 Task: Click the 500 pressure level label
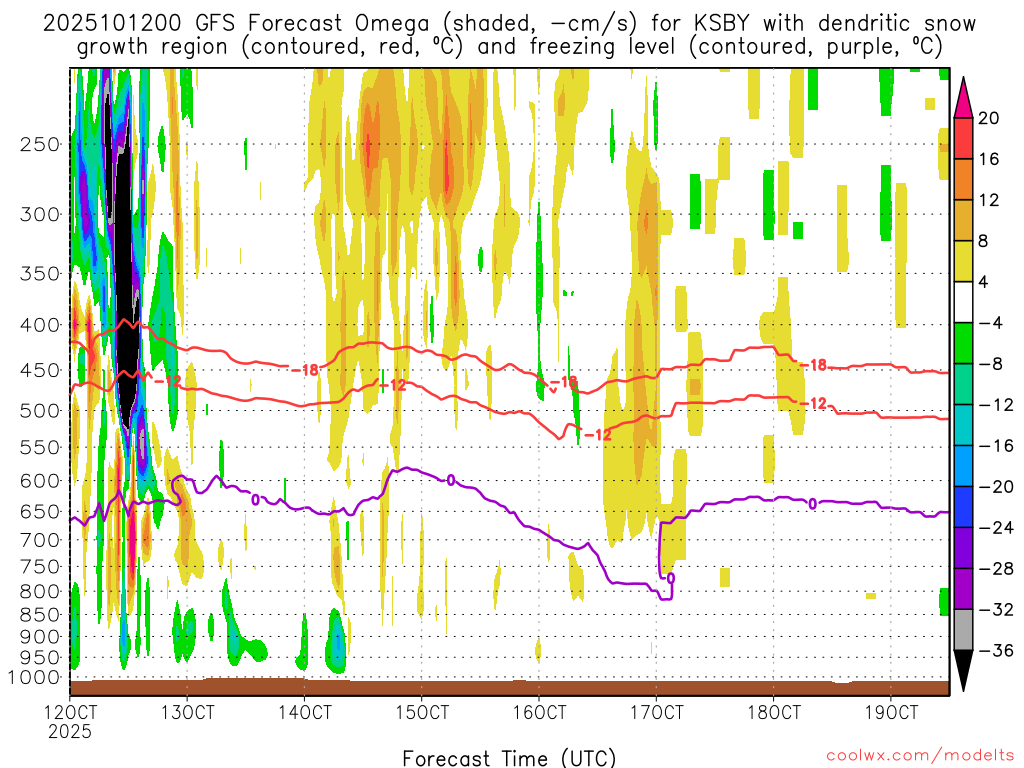[40, 411]
